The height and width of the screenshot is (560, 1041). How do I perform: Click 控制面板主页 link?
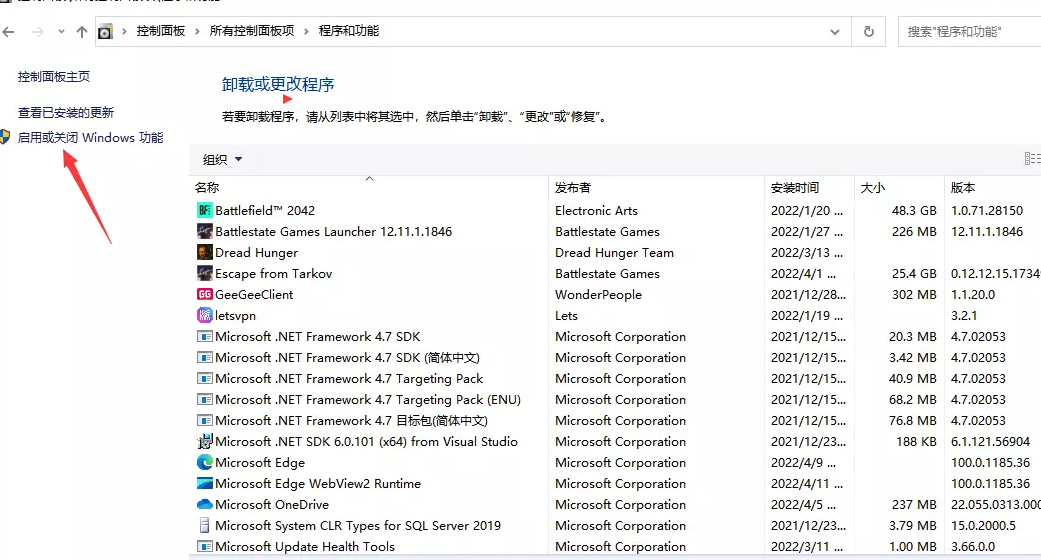pyautogui.click(x=54, y=77)
